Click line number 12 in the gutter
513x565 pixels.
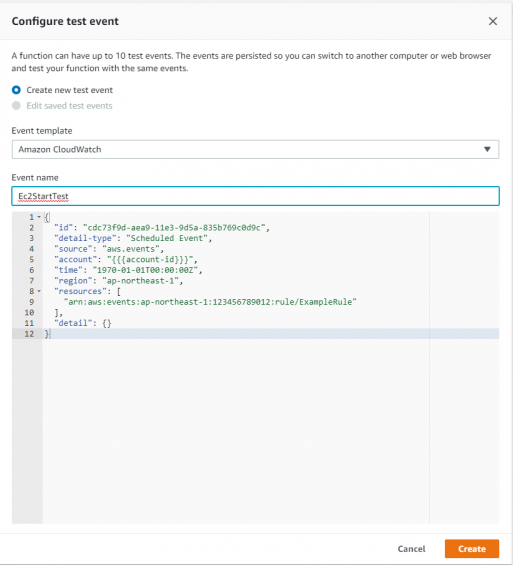[29, 334]
